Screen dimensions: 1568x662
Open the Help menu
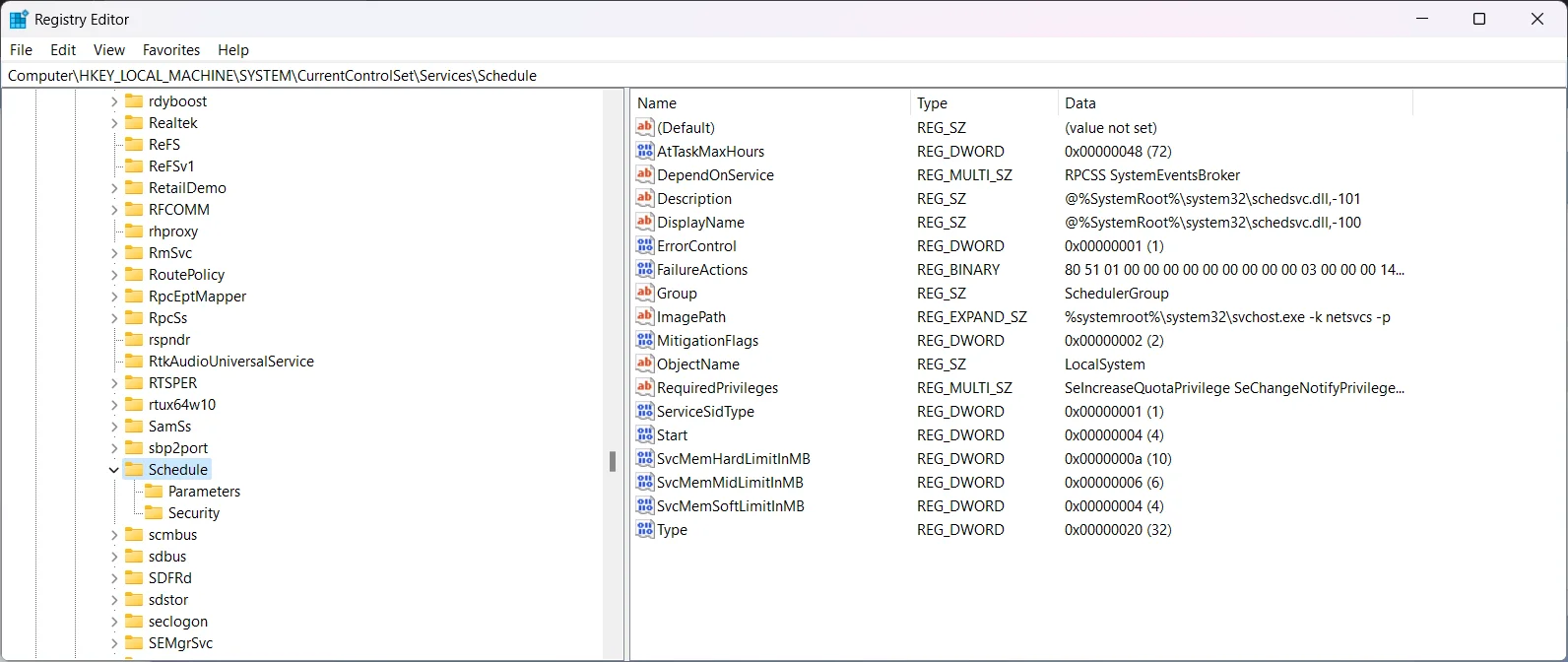tap(233, 49)
